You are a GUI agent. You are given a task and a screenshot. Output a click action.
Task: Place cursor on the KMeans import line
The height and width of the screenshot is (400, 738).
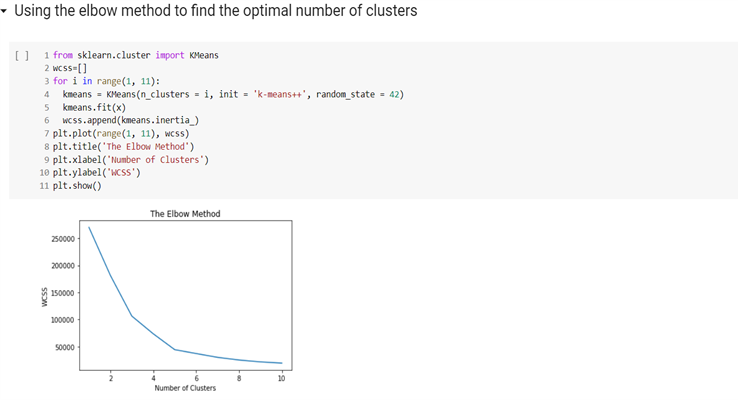(x=136, y=55)
